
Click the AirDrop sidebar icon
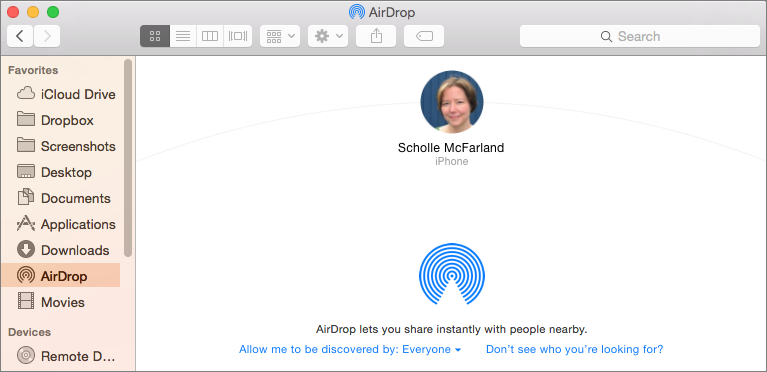click(x=26, y=276)
